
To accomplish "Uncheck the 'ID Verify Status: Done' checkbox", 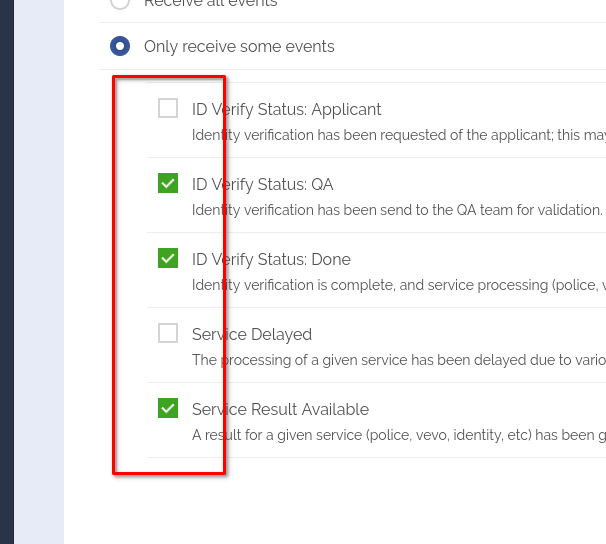I will point(168,259).
